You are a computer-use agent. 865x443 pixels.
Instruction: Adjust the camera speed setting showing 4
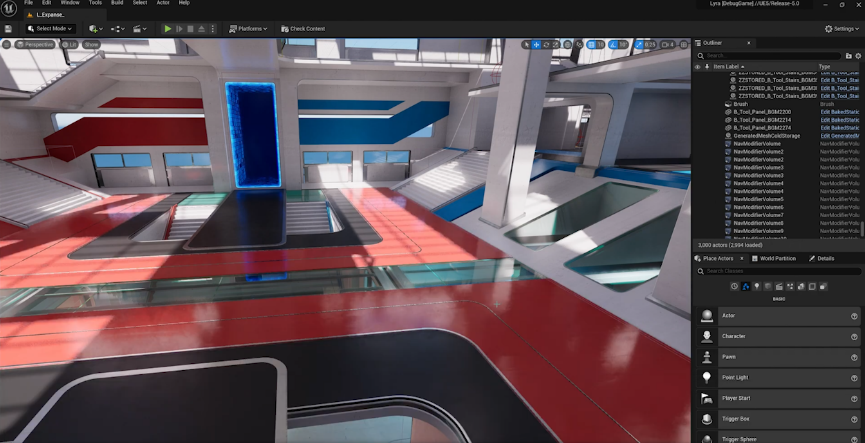coord(668,45)
